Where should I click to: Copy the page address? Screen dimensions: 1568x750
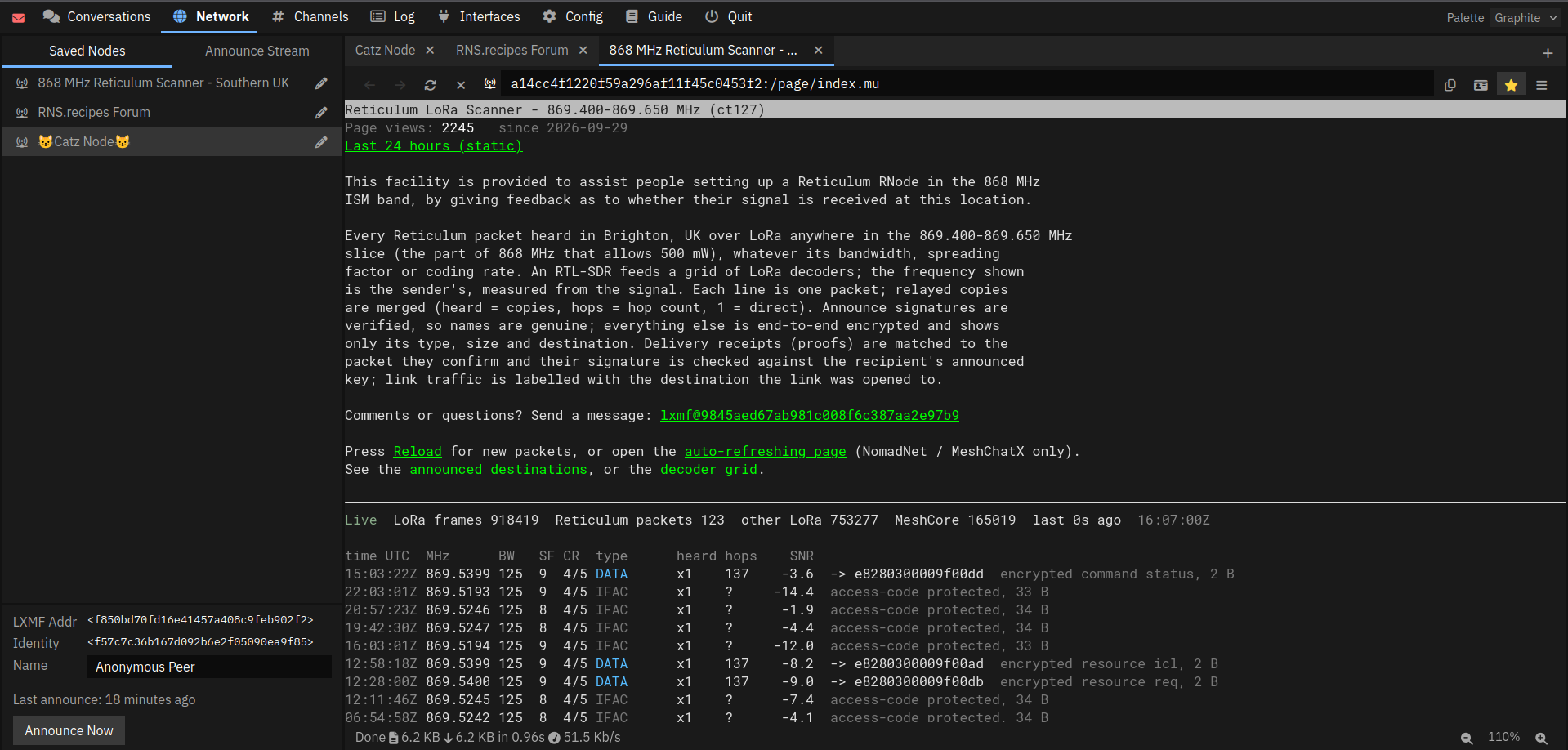(1450, 84)
